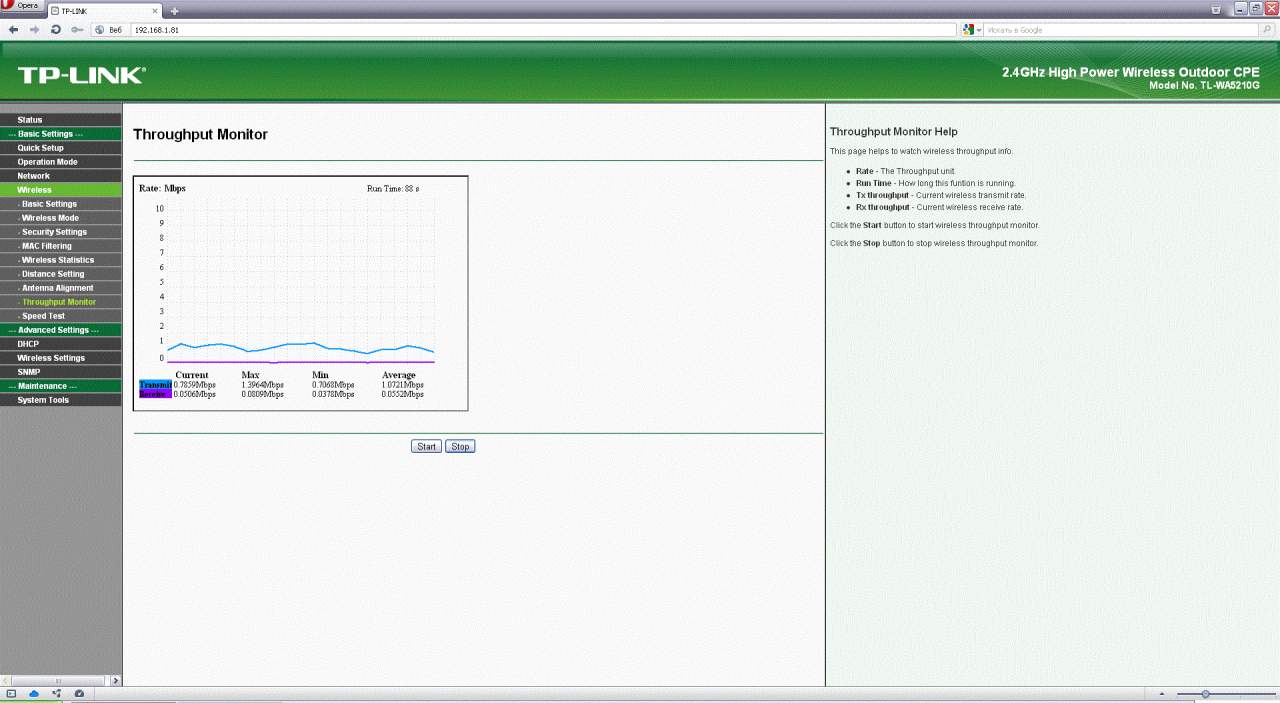Click the Model No. TL-WA5210G text

pyautogui.click(x=1204, y=86)
